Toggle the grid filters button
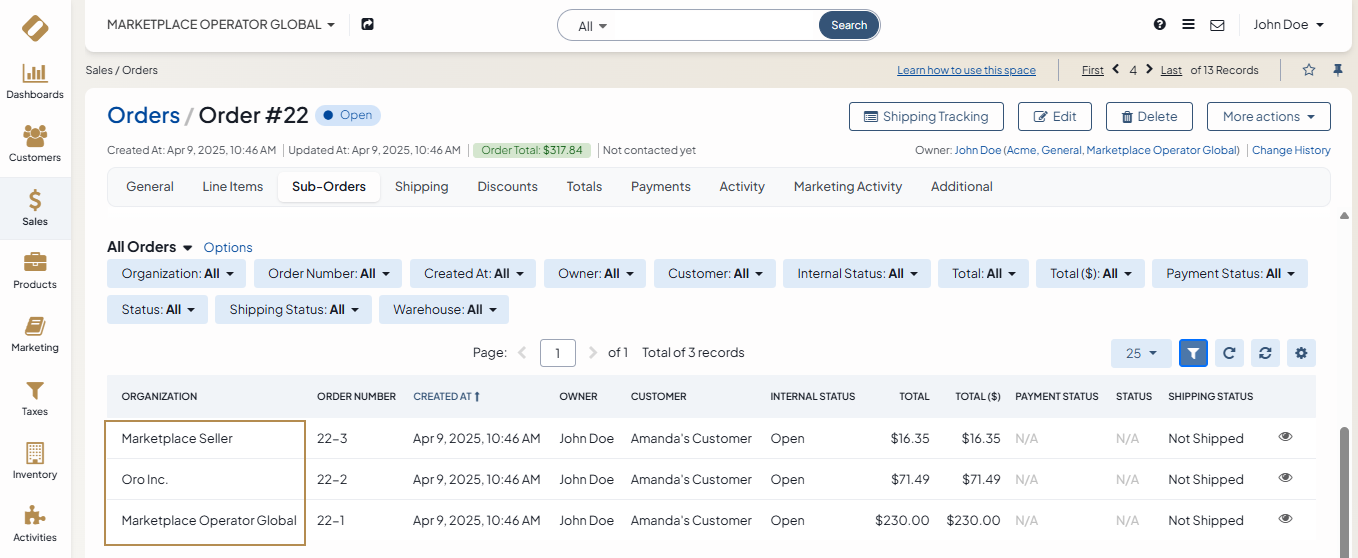The width and height of the screenshot is (1358, 558). click(1193, 353)
